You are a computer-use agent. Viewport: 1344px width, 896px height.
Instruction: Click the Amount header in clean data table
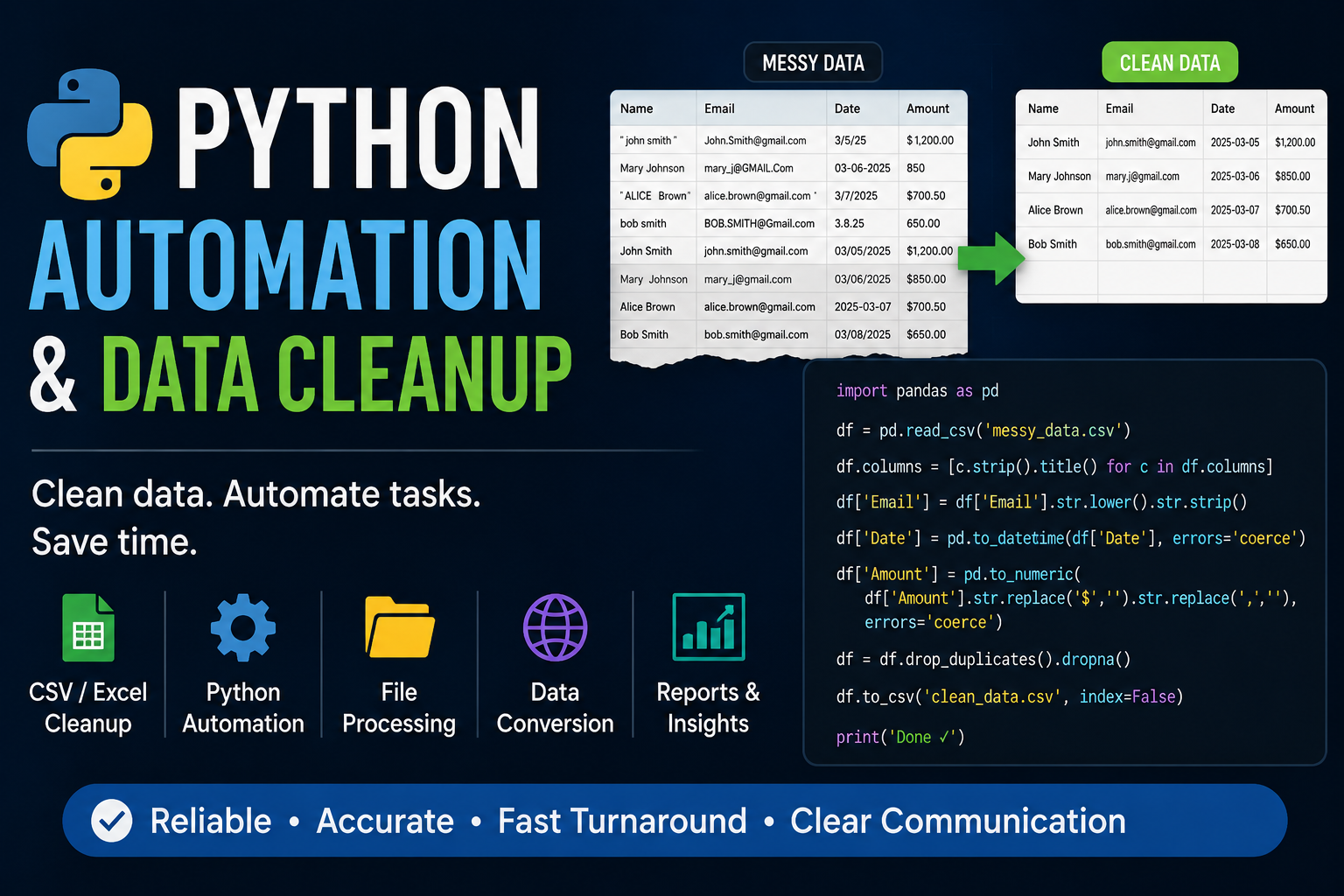coord(1294,108)
